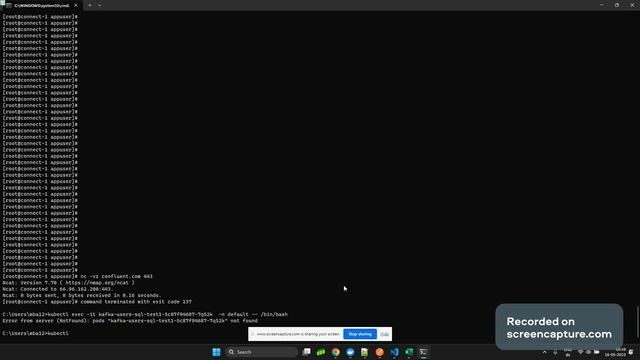Open the orange Postman icon in taskbar
The width and height of the screenshot is (640, 360).
pyautogui.click(x=380, y=352)
